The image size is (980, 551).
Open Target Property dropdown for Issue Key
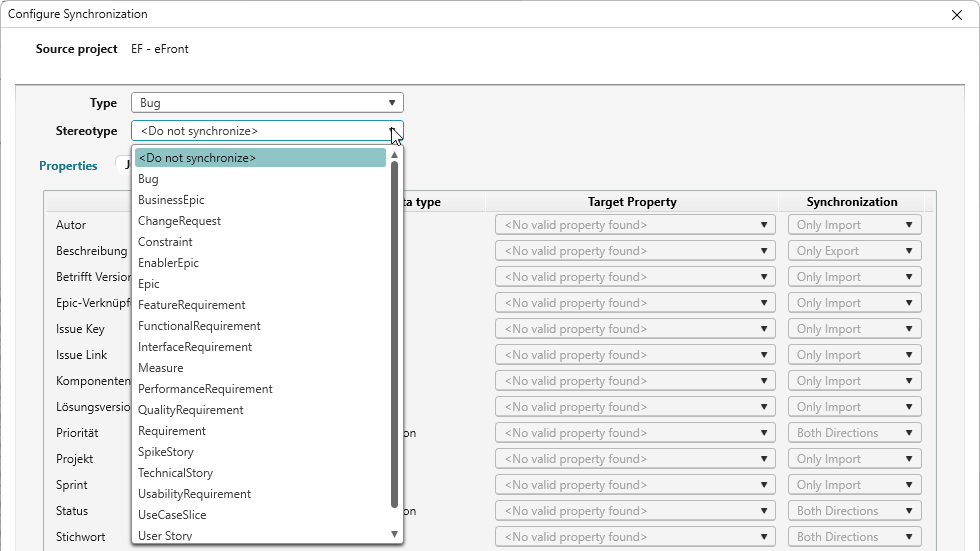pos(635,329)
